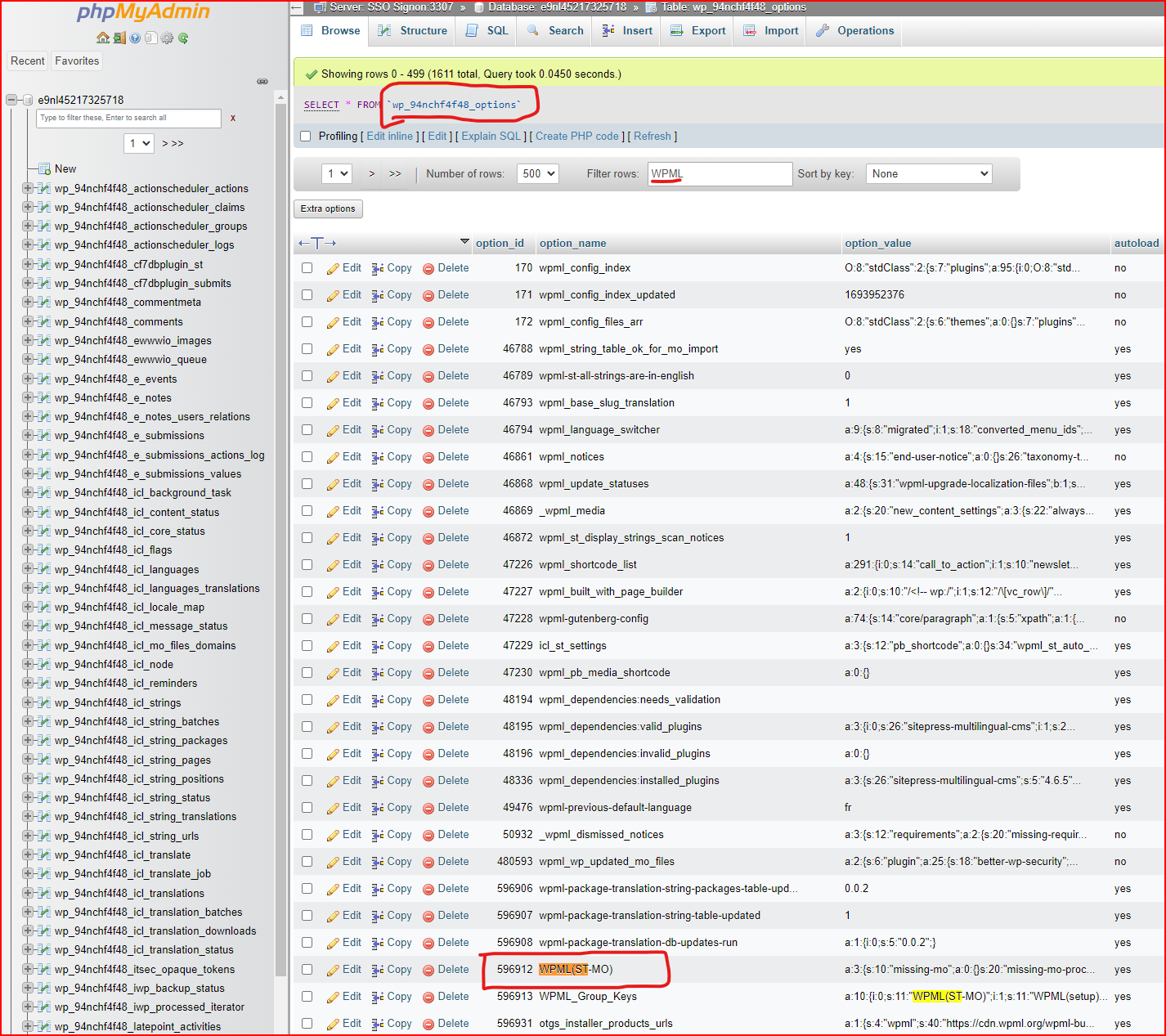
Task: Reload navigation panel with green refresh icon
Action: coord(183,38)
